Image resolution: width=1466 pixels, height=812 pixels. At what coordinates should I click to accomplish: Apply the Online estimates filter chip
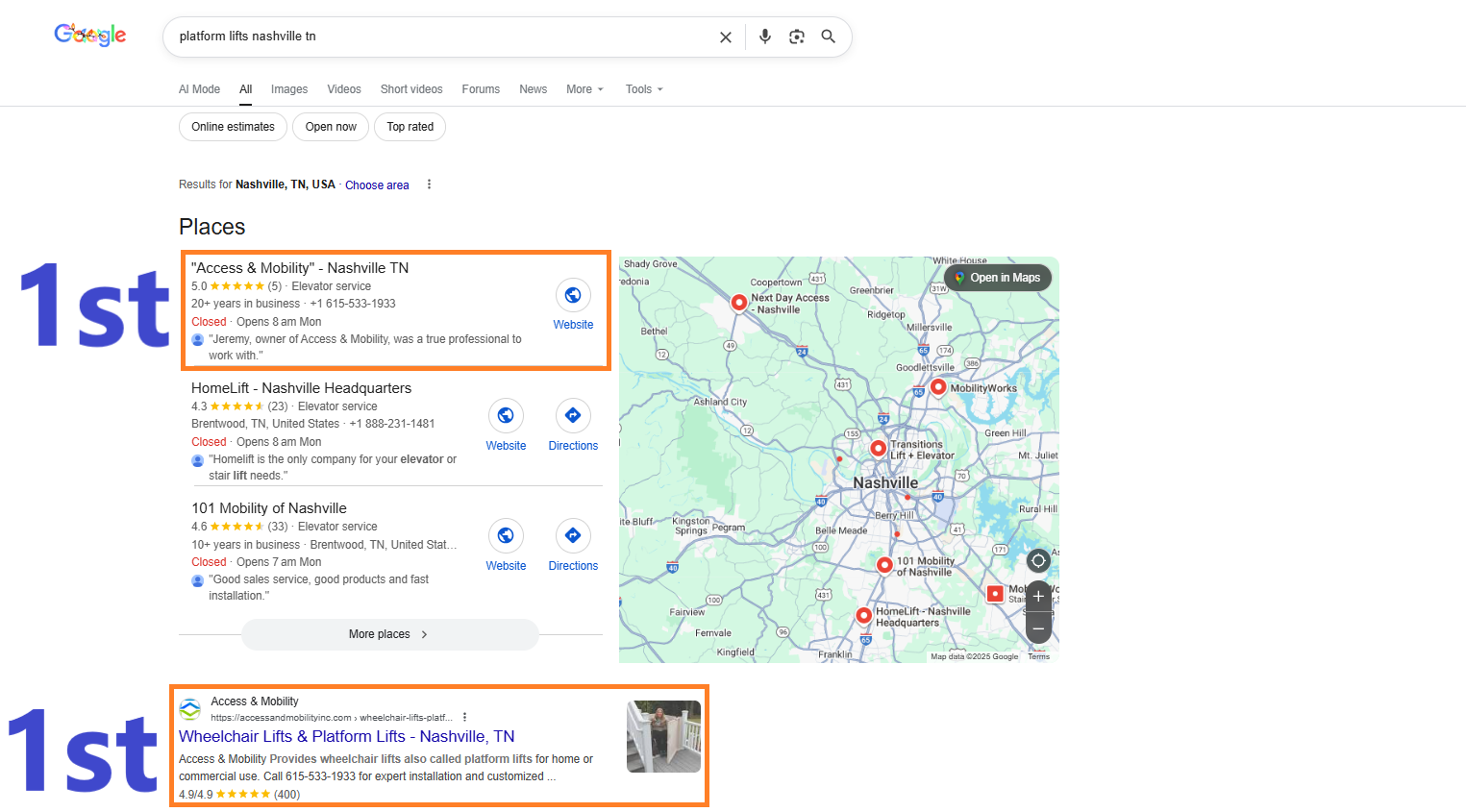click(233, 127)
